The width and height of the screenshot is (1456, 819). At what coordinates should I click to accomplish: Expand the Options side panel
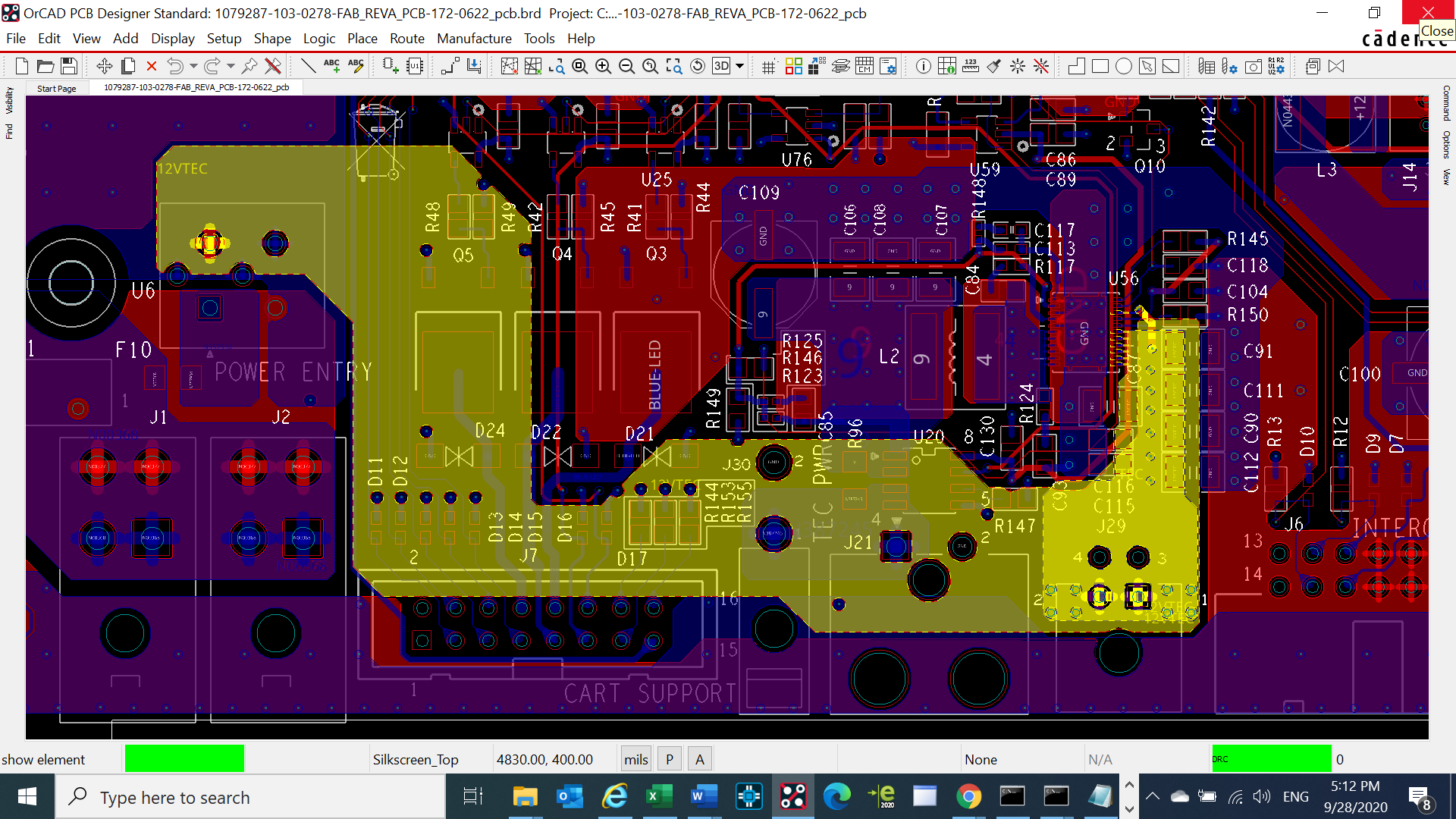pos(1446,144)
